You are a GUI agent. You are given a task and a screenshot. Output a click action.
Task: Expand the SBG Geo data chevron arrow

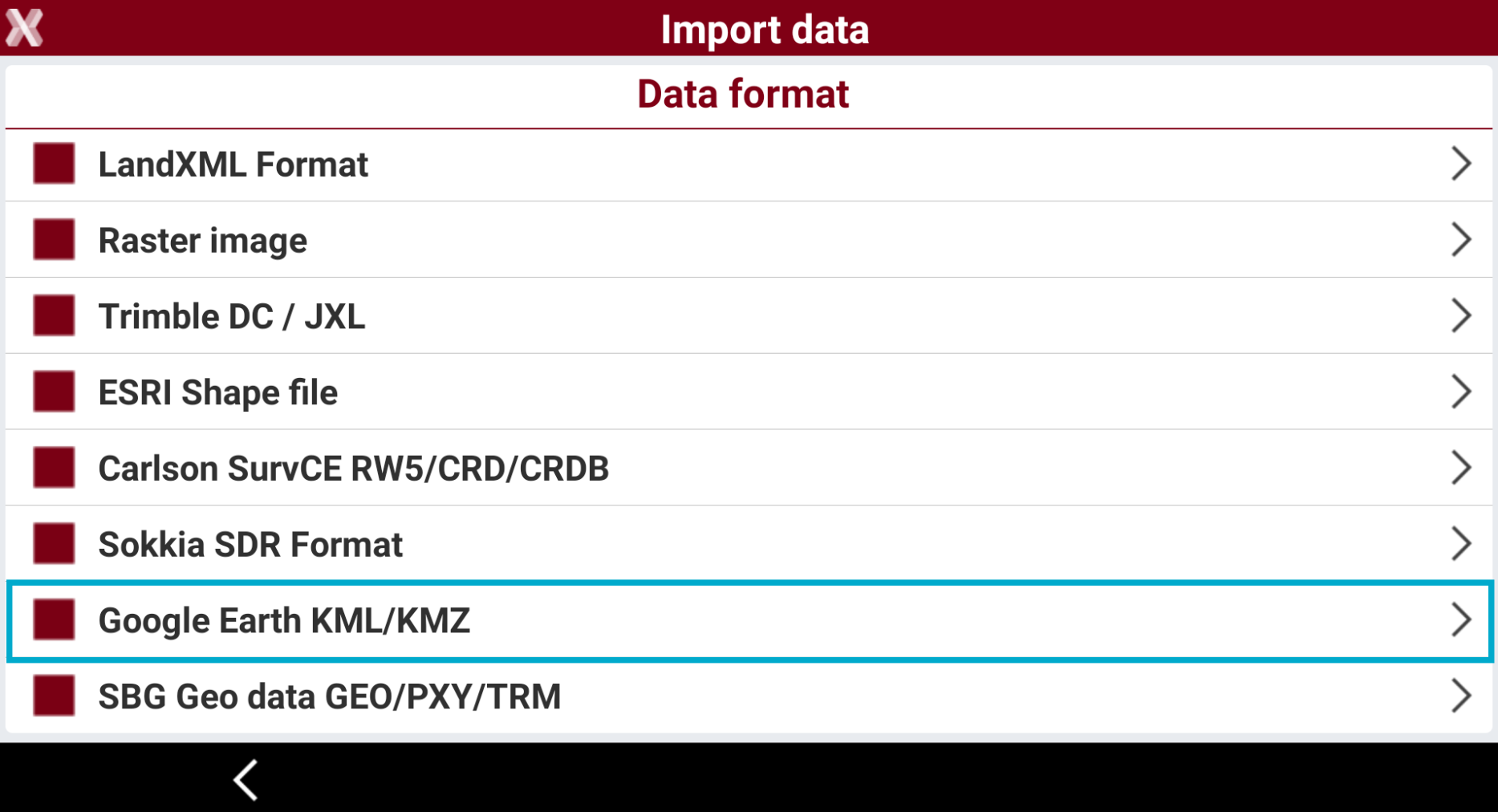[x=1461, y=695]
